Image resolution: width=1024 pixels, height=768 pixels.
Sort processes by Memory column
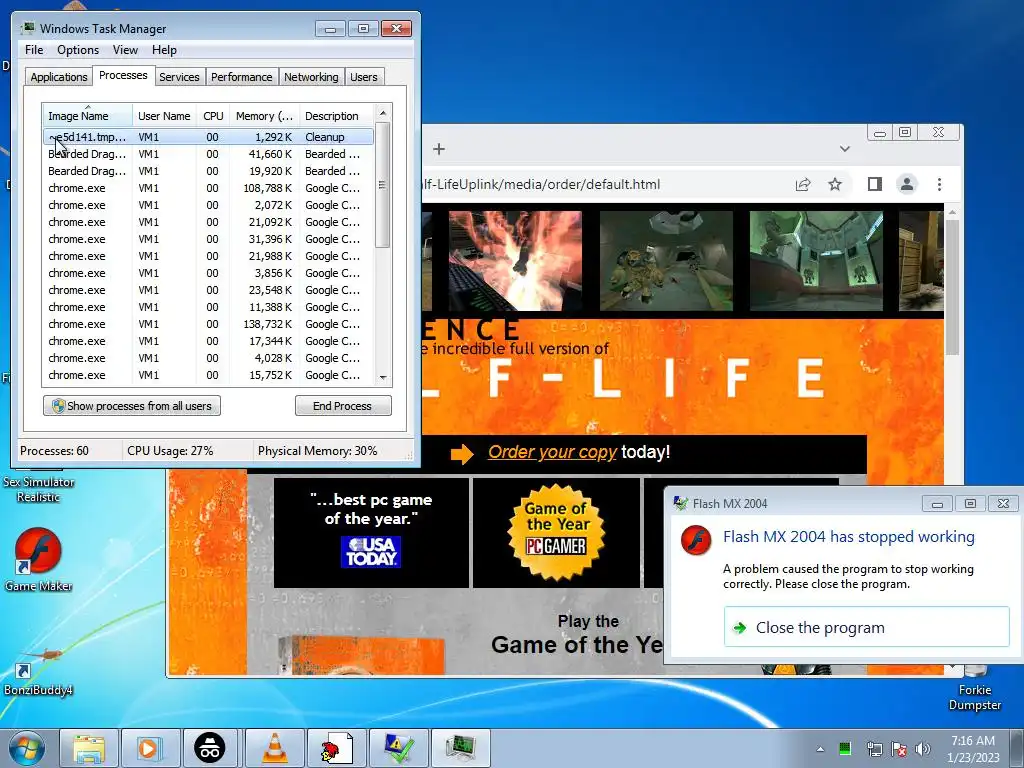[264, 116]
